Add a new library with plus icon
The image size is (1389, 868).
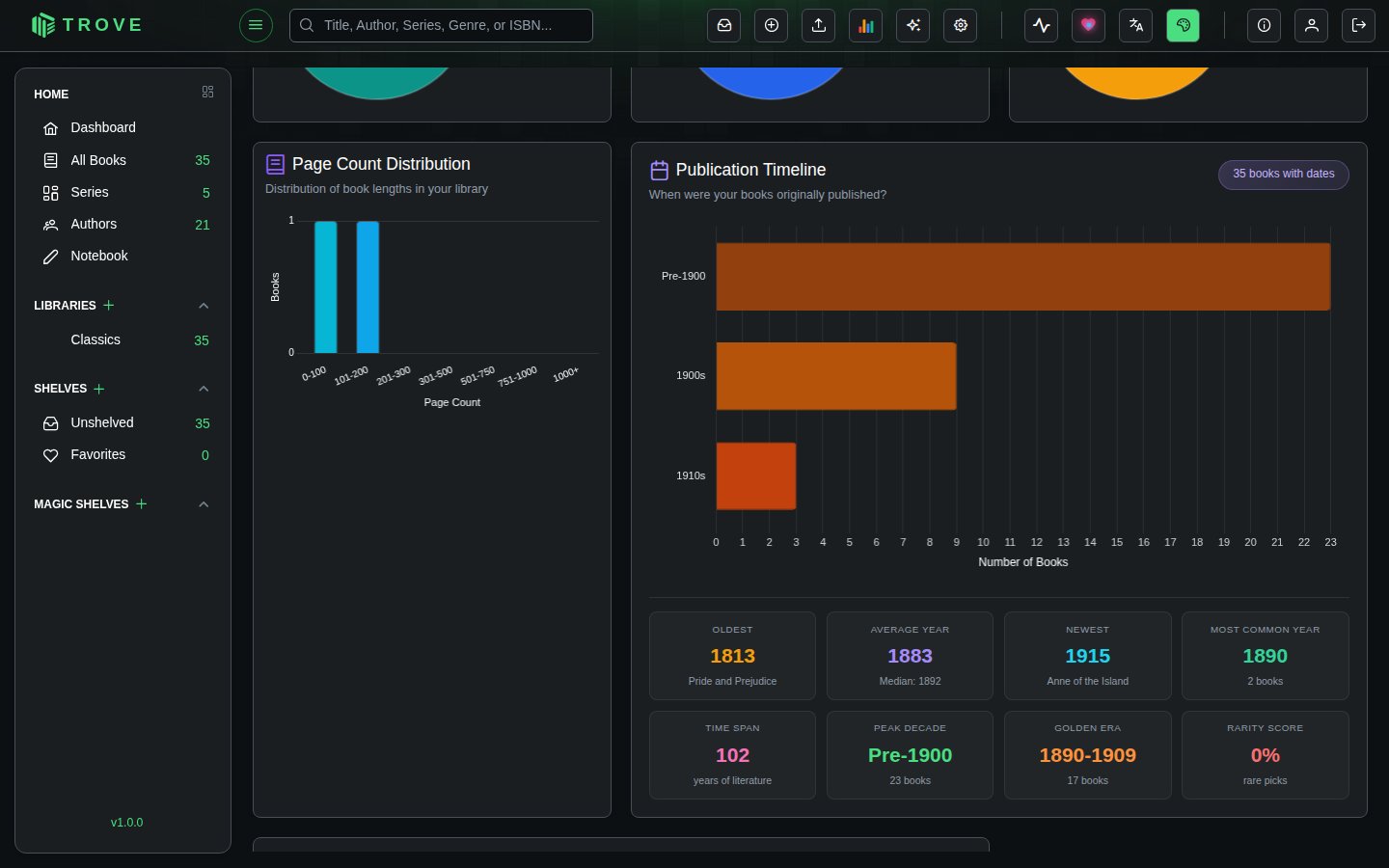tap(109, 305)
